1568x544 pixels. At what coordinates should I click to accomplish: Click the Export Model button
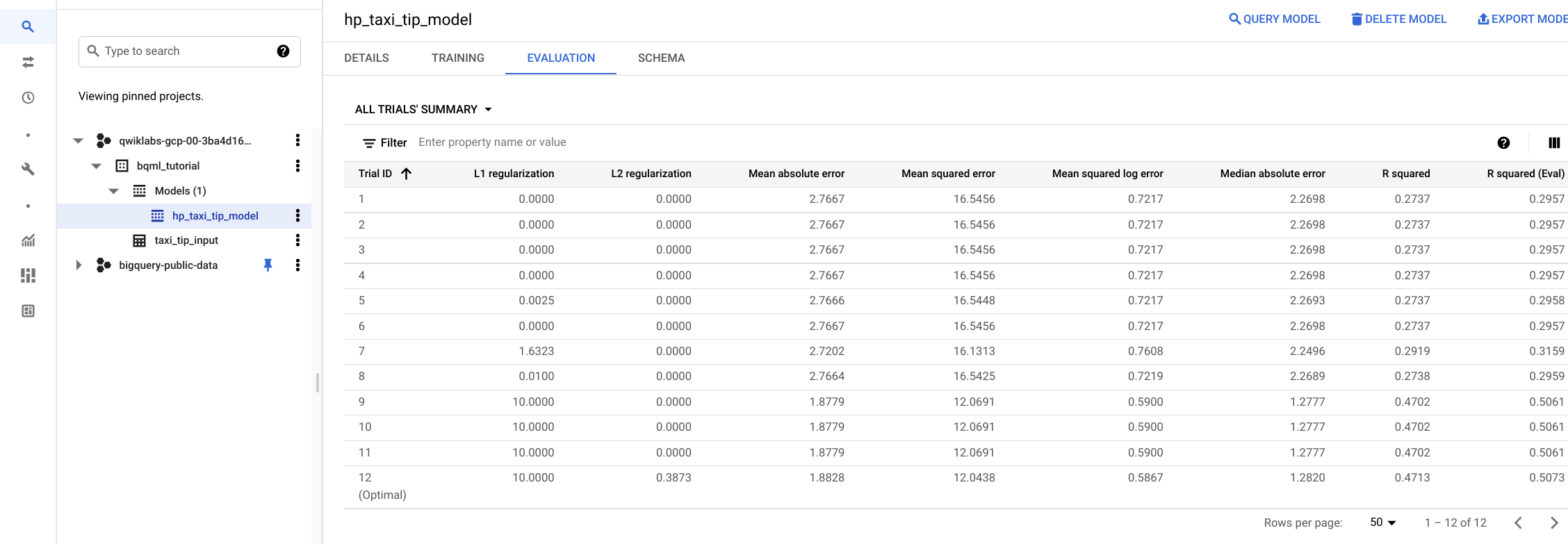(x=1522, y=19)
